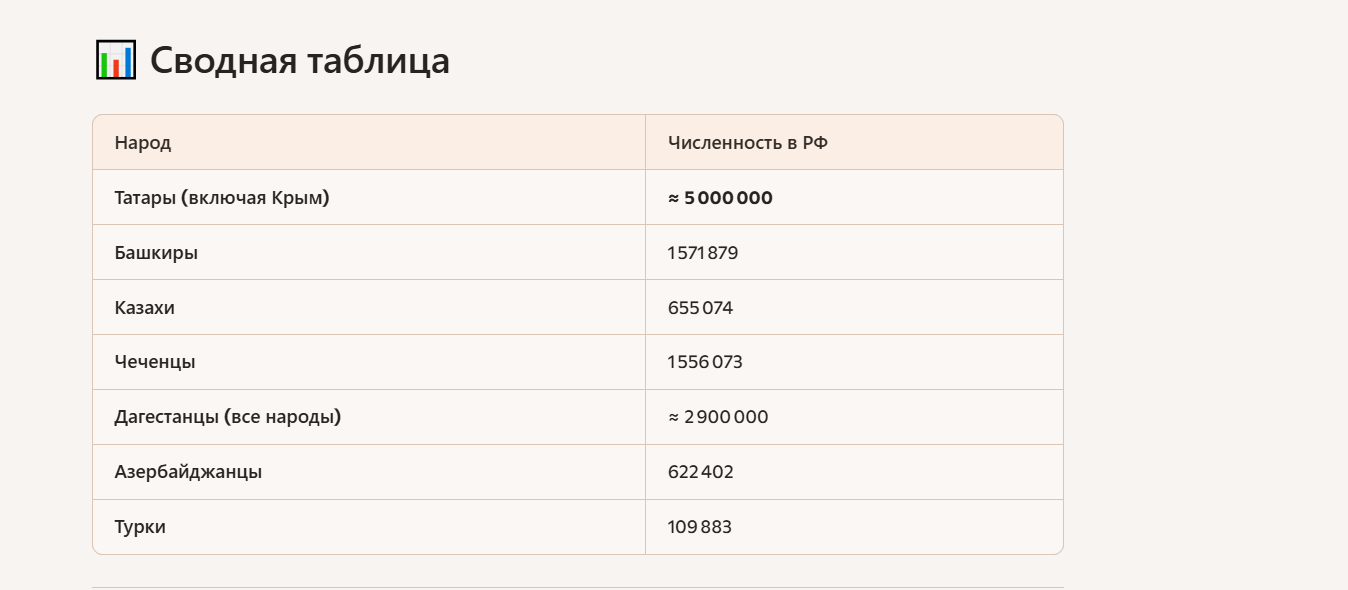
Task: Click the ≈ symbol in the Татары row
Action: [674, 198]
